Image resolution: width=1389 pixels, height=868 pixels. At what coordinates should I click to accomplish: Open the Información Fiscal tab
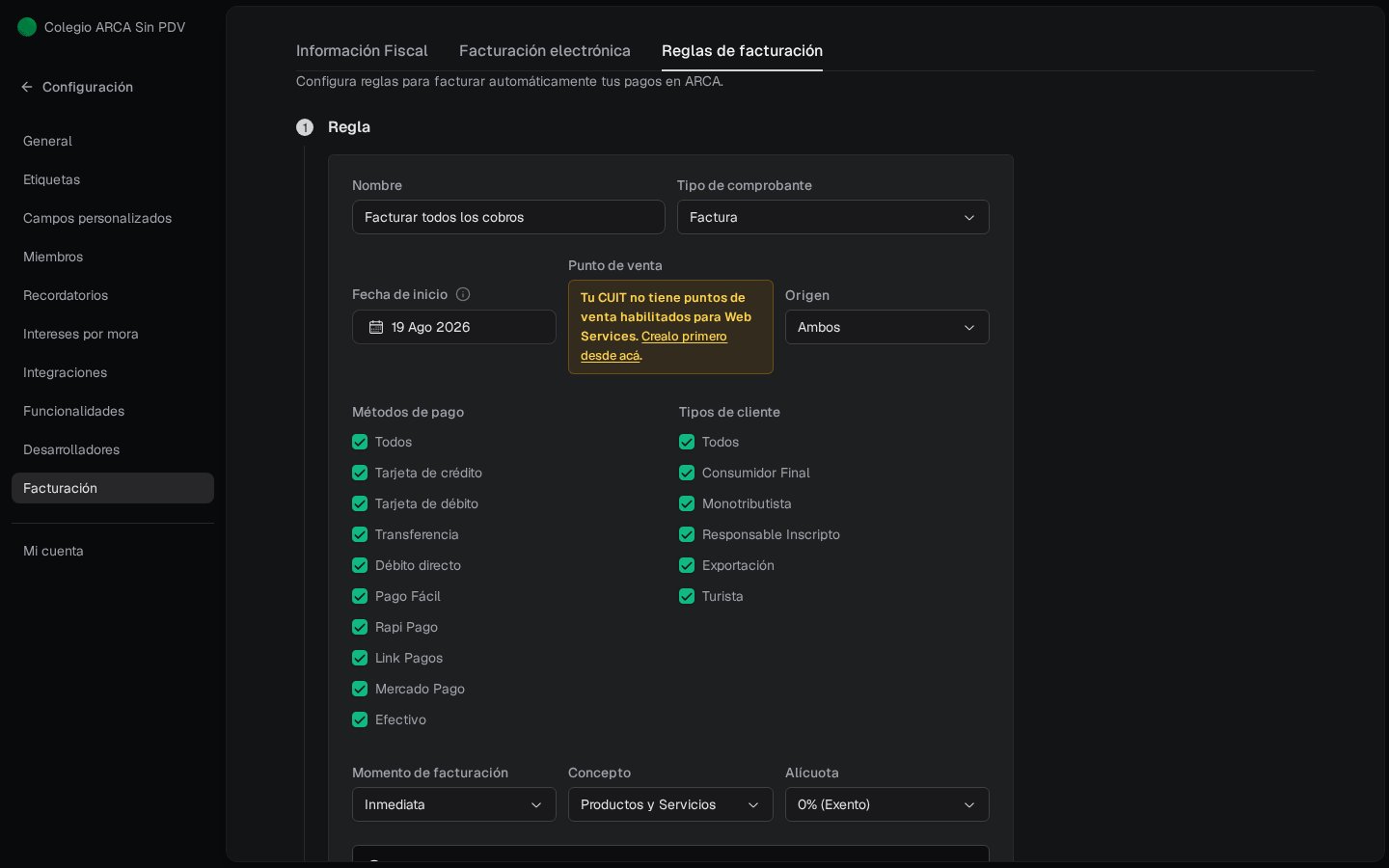click(362, 50)
